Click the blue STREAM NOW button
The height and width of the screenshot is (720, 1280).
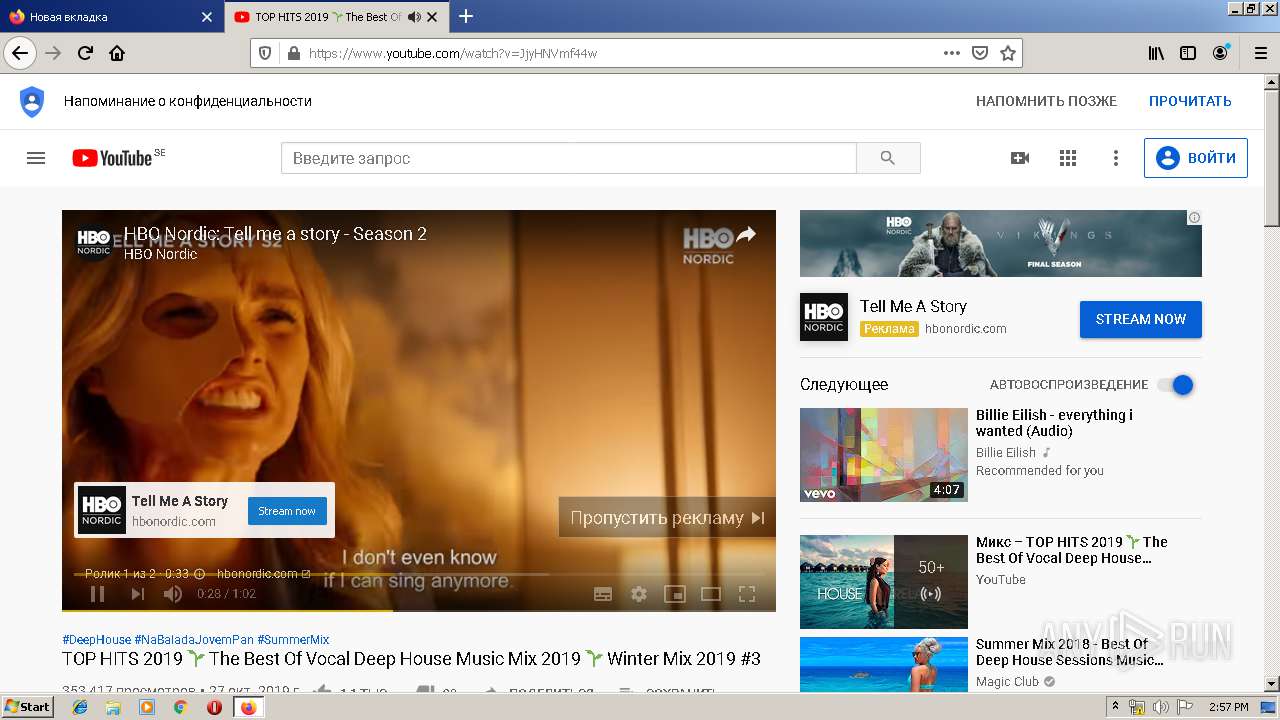[x=1141, y=319]
